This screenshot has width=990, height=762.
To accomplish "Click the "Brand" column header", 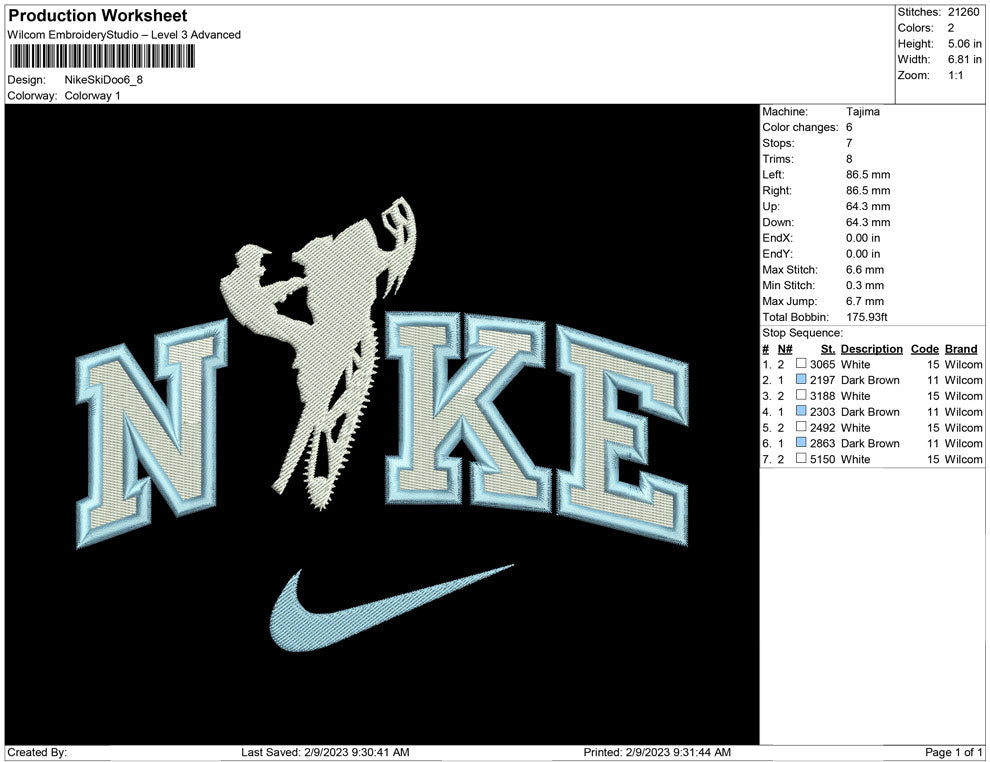I will (961, 348).
